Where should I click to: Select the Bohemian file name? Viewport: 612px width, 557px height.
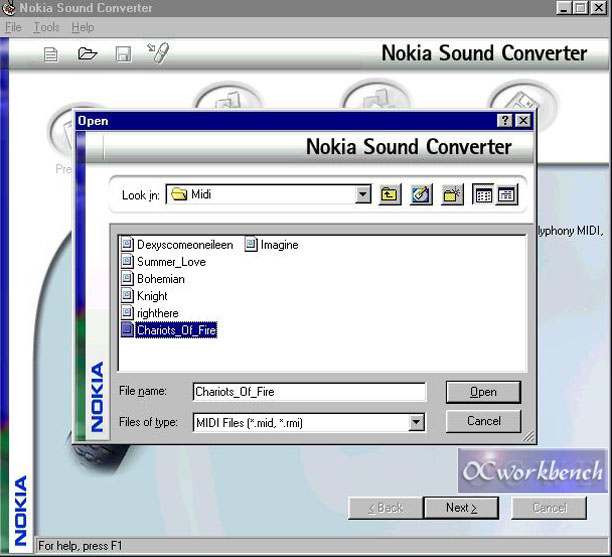click(x=161, y=279)
